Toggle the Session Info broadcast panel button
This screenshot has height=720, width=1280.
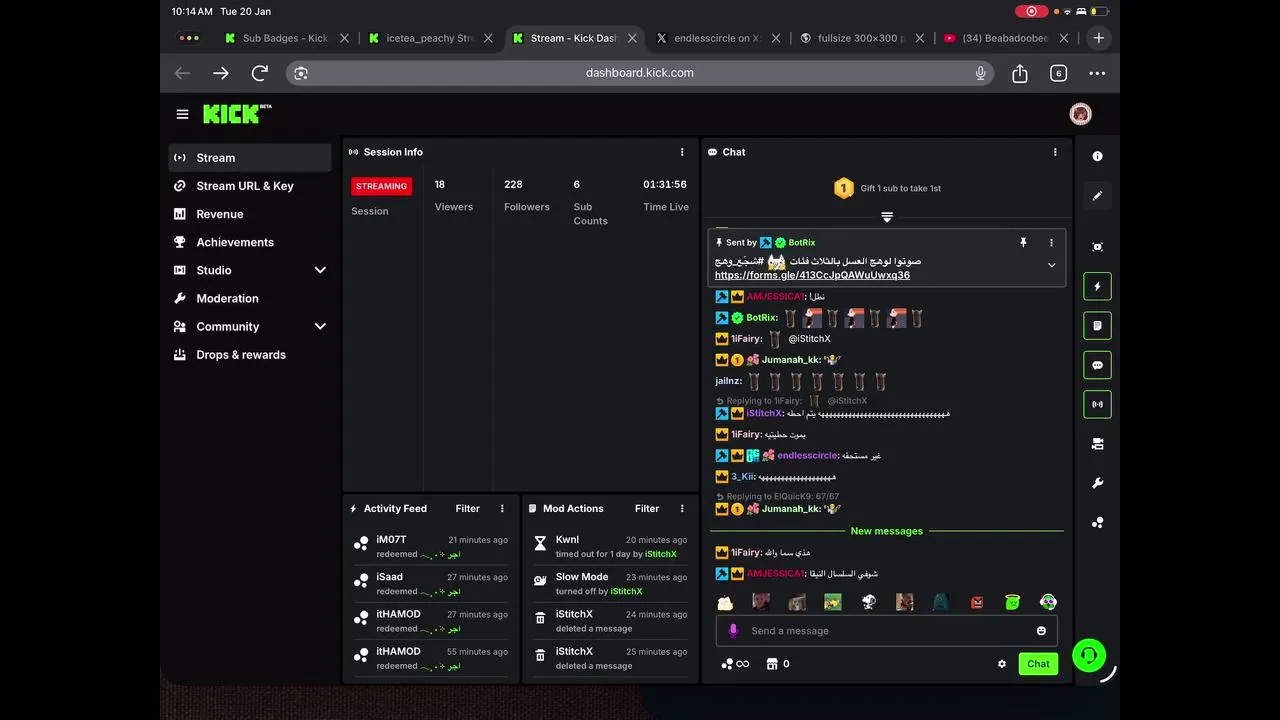(1097, 404)
